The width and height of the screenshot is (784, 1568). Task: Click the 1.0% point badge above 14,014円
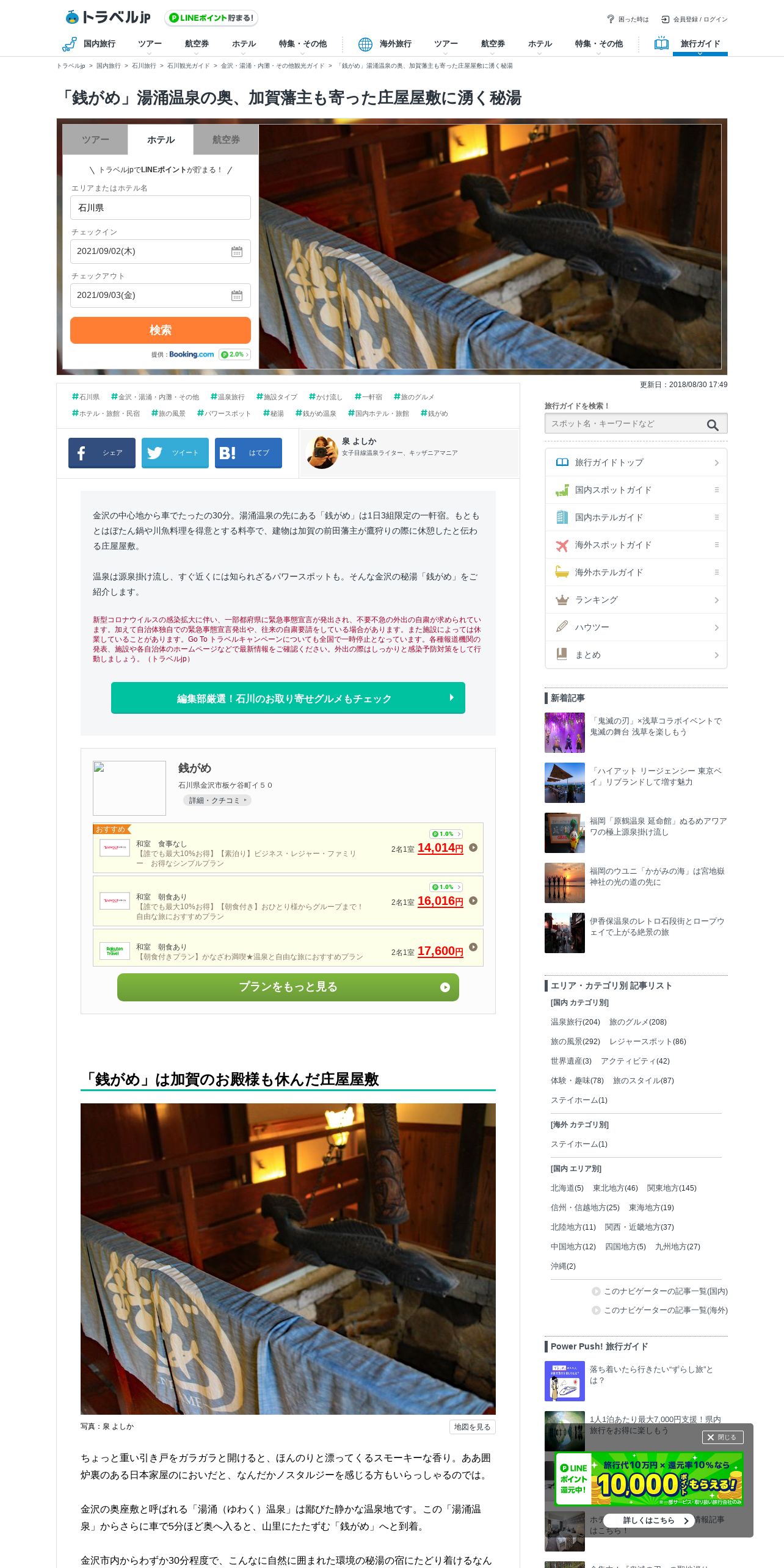point(446,834)
